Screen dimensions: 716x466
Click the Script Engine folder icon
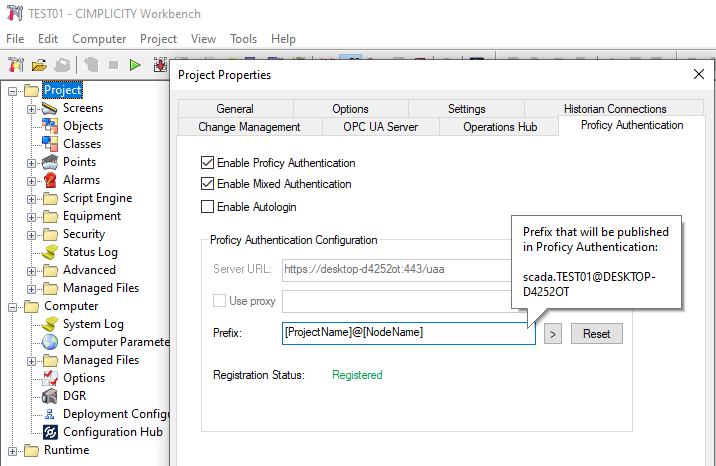[50, 199]
